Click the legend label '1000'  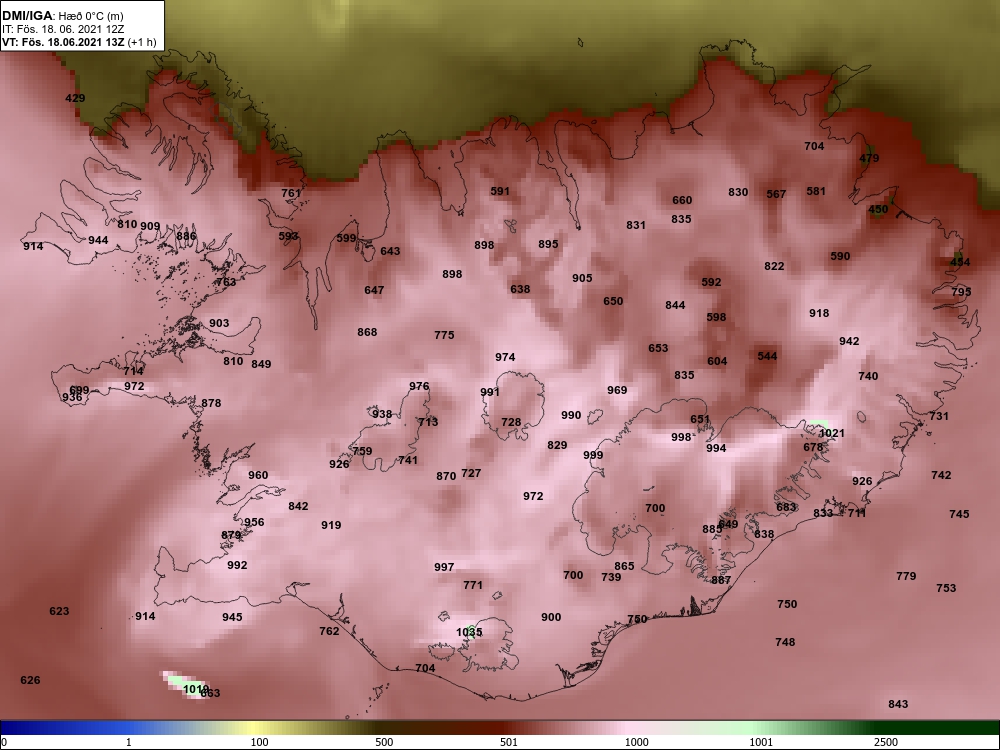(637, 742)
